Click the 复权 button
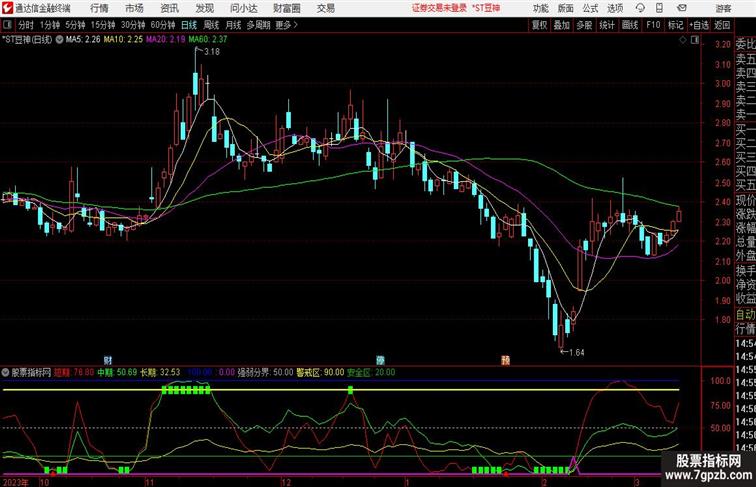 [x=539, y=25]
